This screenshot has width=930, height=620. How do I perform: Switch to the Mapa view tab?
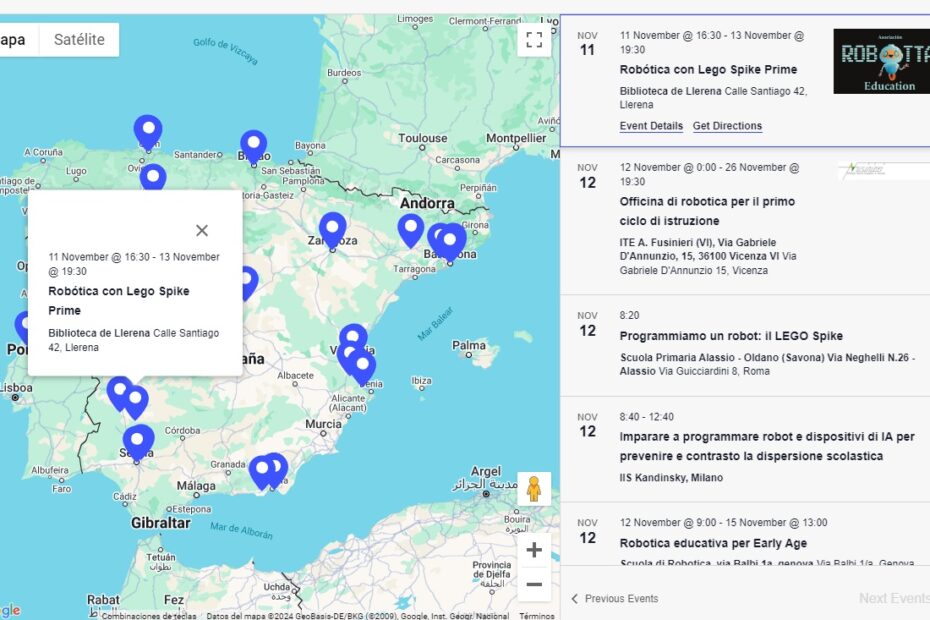pos(14,40)
